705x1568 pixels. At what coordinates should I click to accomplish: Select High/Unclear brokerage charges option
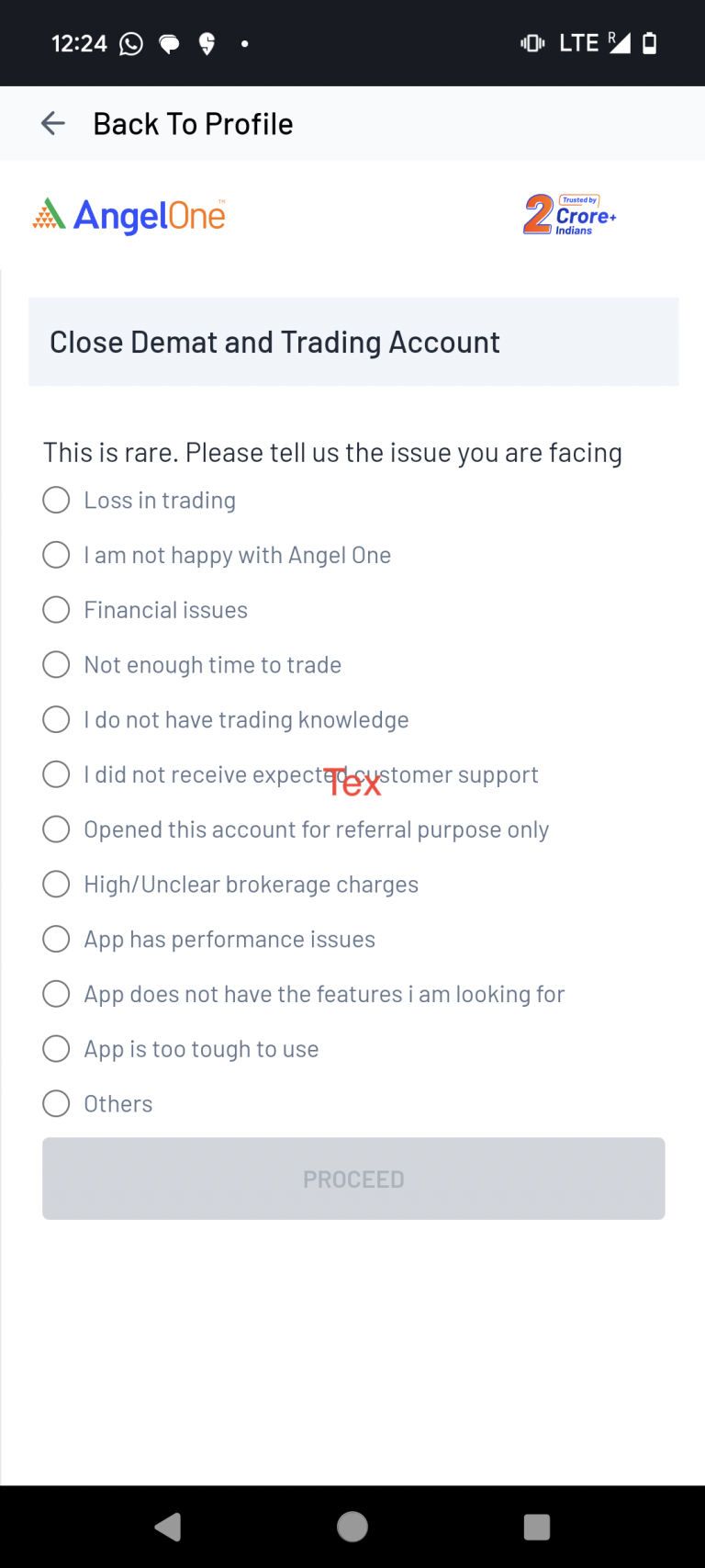pyautogui.click(x=56, y=884)
